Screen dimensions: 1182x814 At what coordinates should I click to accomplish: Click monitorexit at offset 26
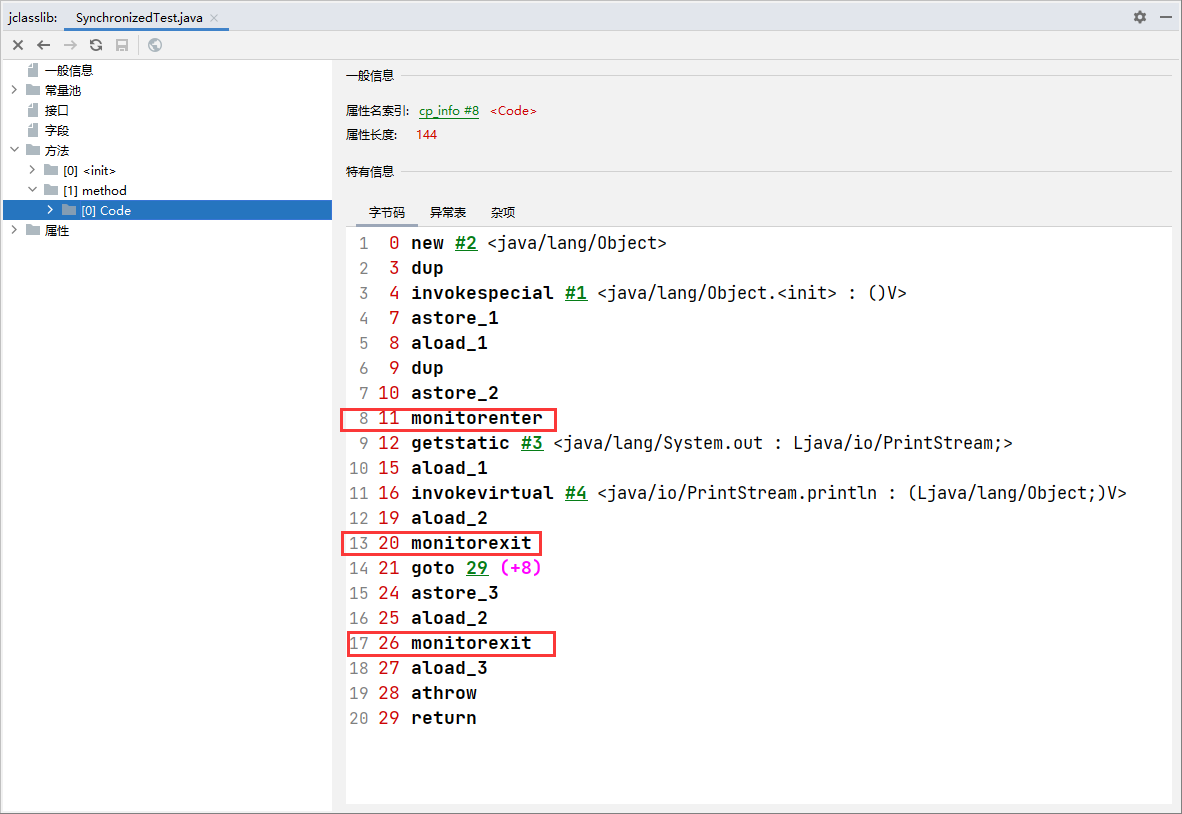click(x=471, y=643)
